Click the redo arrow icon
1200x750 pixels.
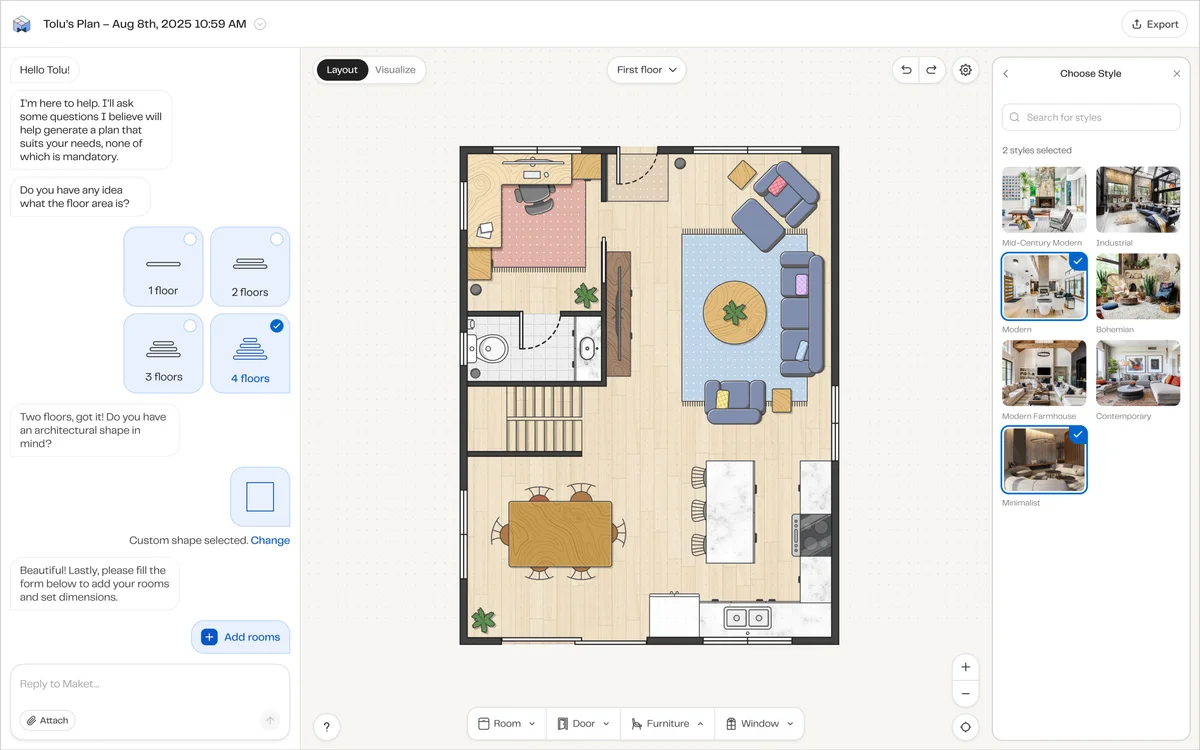pyautogui.click(x=932, y=70)
